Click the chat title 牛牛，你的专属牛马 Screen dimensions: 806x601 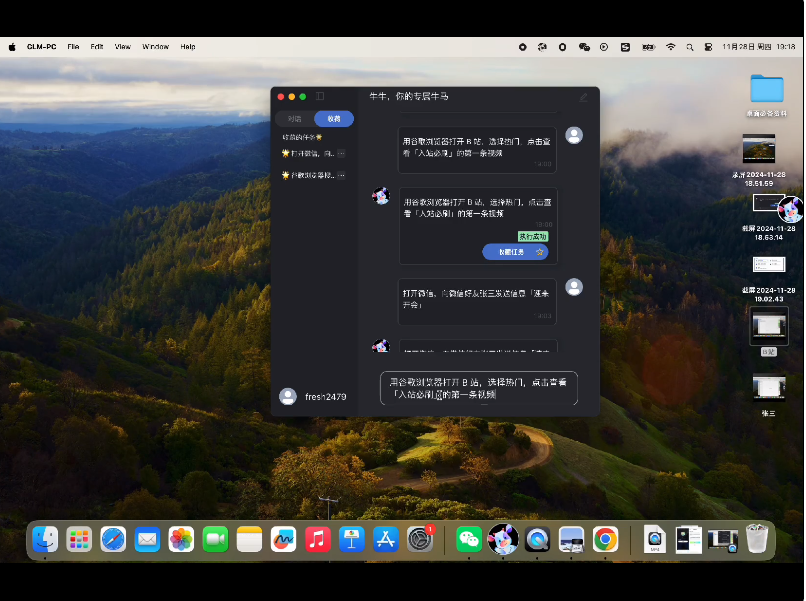point(409,96)
